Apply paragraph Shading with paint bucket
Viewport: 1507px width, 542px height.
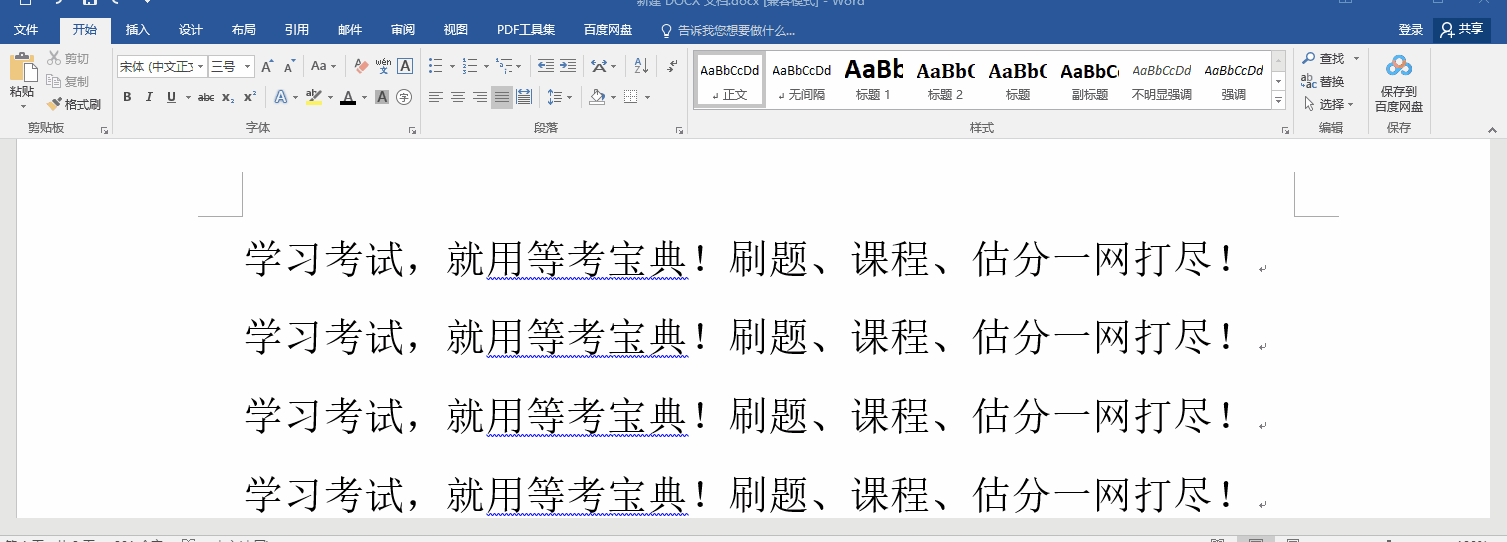click(x=597, y=97)
